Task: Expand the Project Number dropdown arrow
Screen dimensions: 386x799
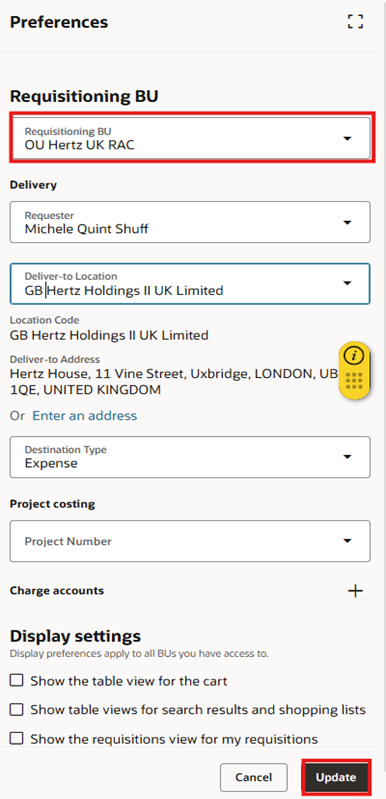Action: [x=347, y=541]
